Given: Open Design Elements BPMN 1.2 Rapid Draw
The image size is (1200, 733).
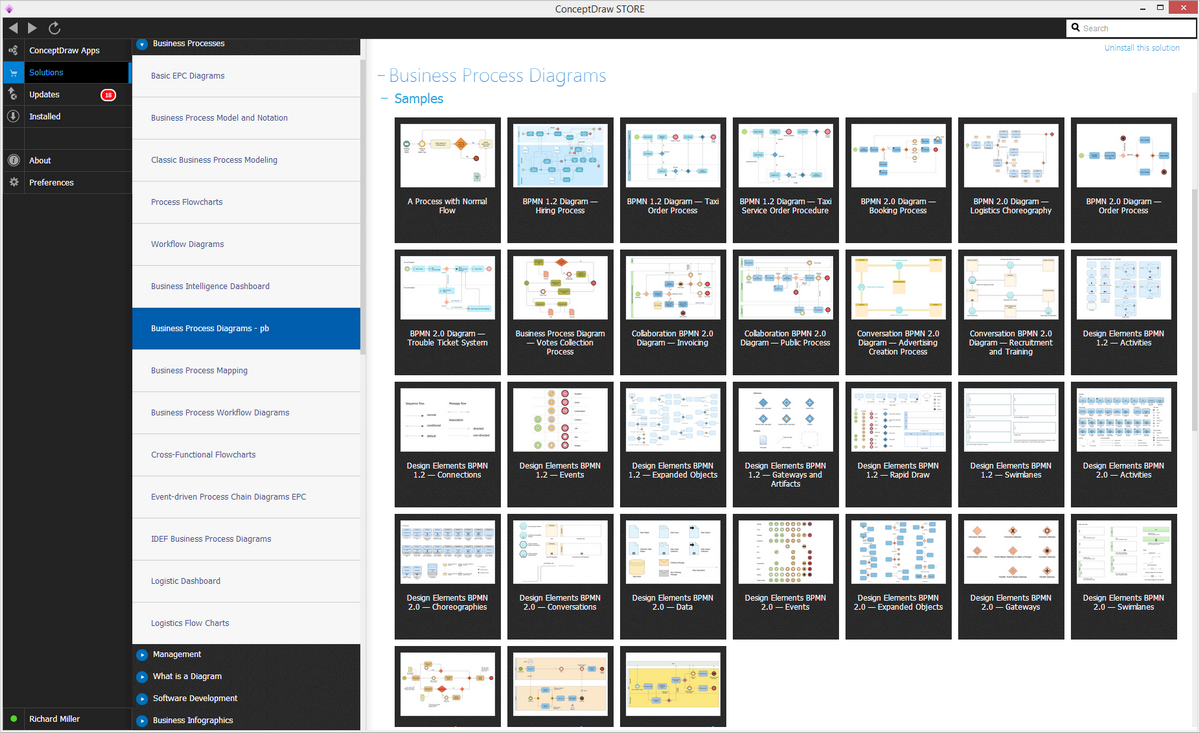Looking at the screenshot, I should (x=898, y=444).
